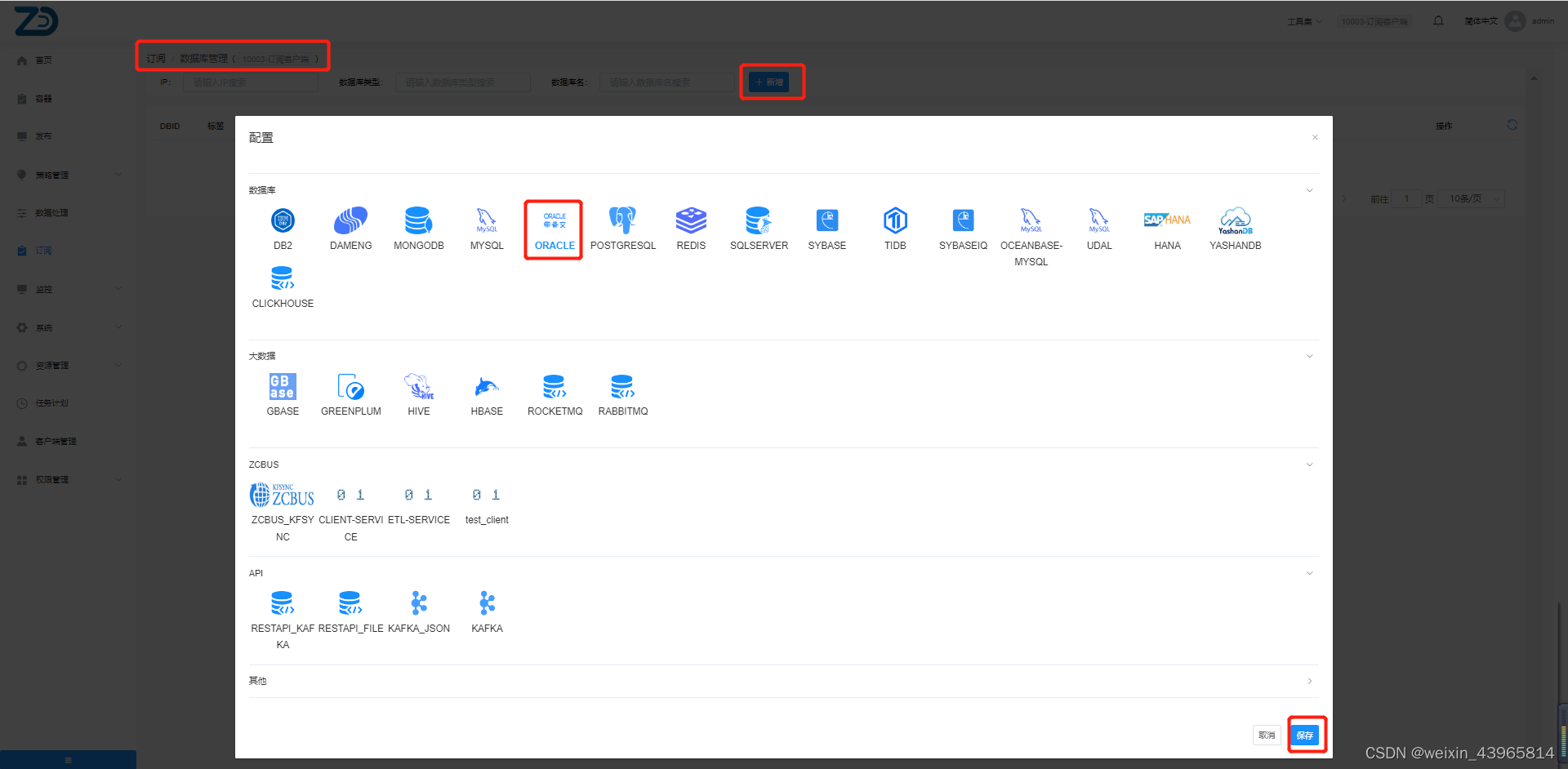Open the 容器 sidebar menu
Screen dimensions: 1568x769
tap(43, 99)
